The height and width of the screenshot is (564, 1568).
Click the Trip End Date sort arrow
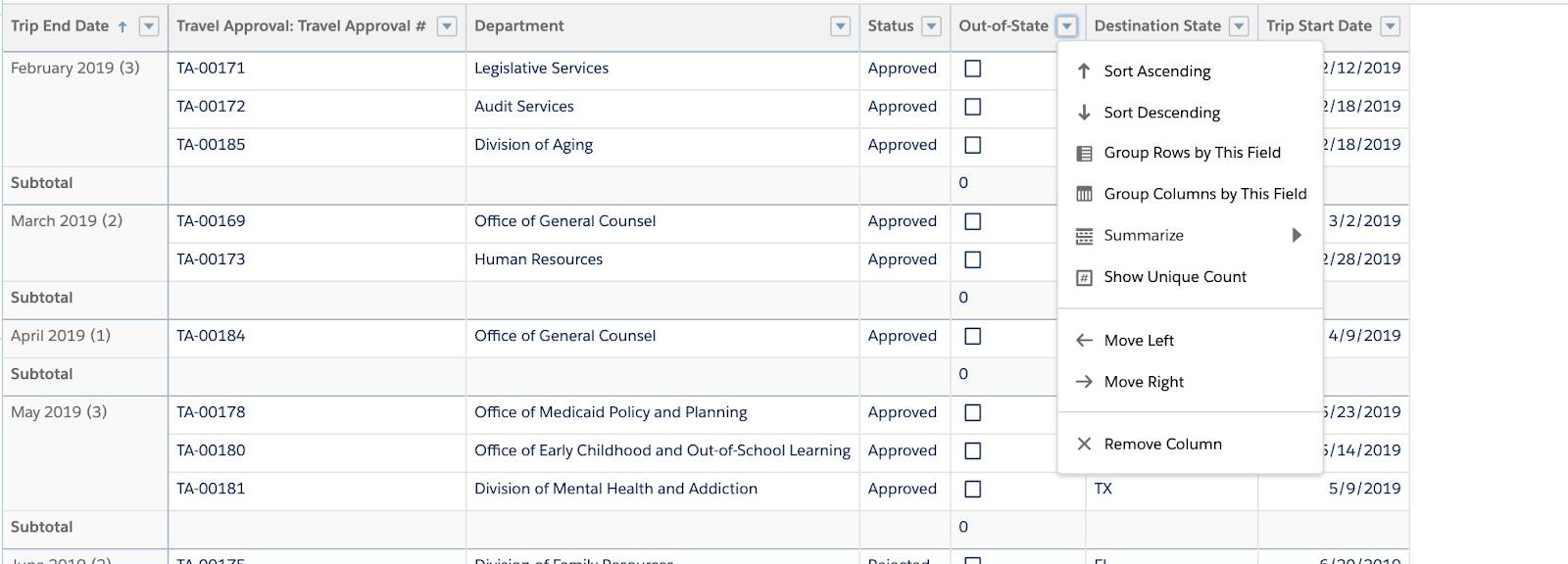coord(122,26)
